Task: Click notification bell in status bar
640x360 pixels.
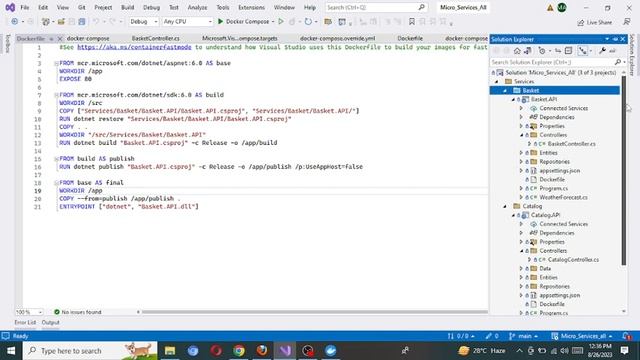Action: (x=627, y=336)
